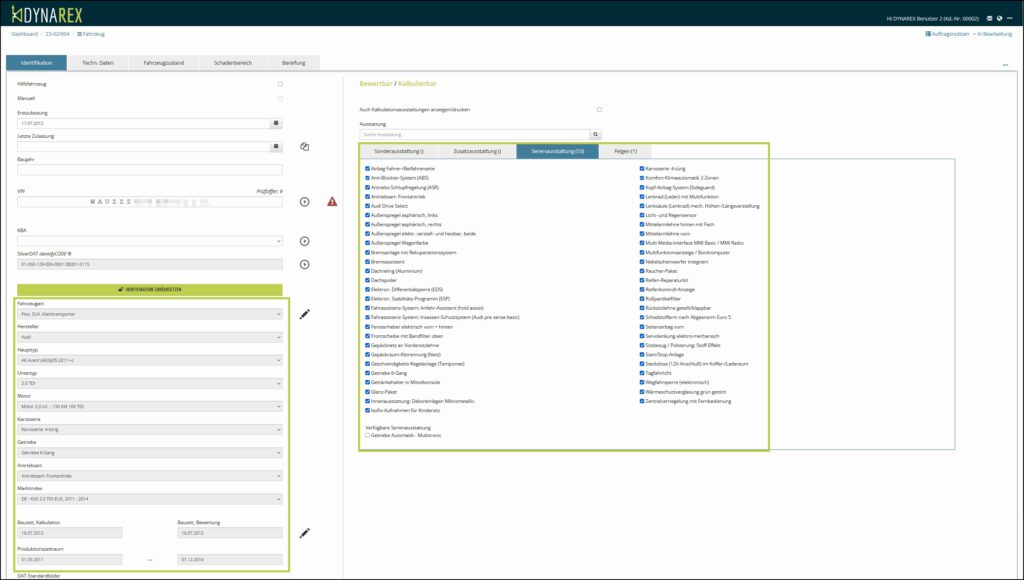Open the KBA dropdown
The height and width of the screenshot is (580, 1024).
(x=150, y=241)
